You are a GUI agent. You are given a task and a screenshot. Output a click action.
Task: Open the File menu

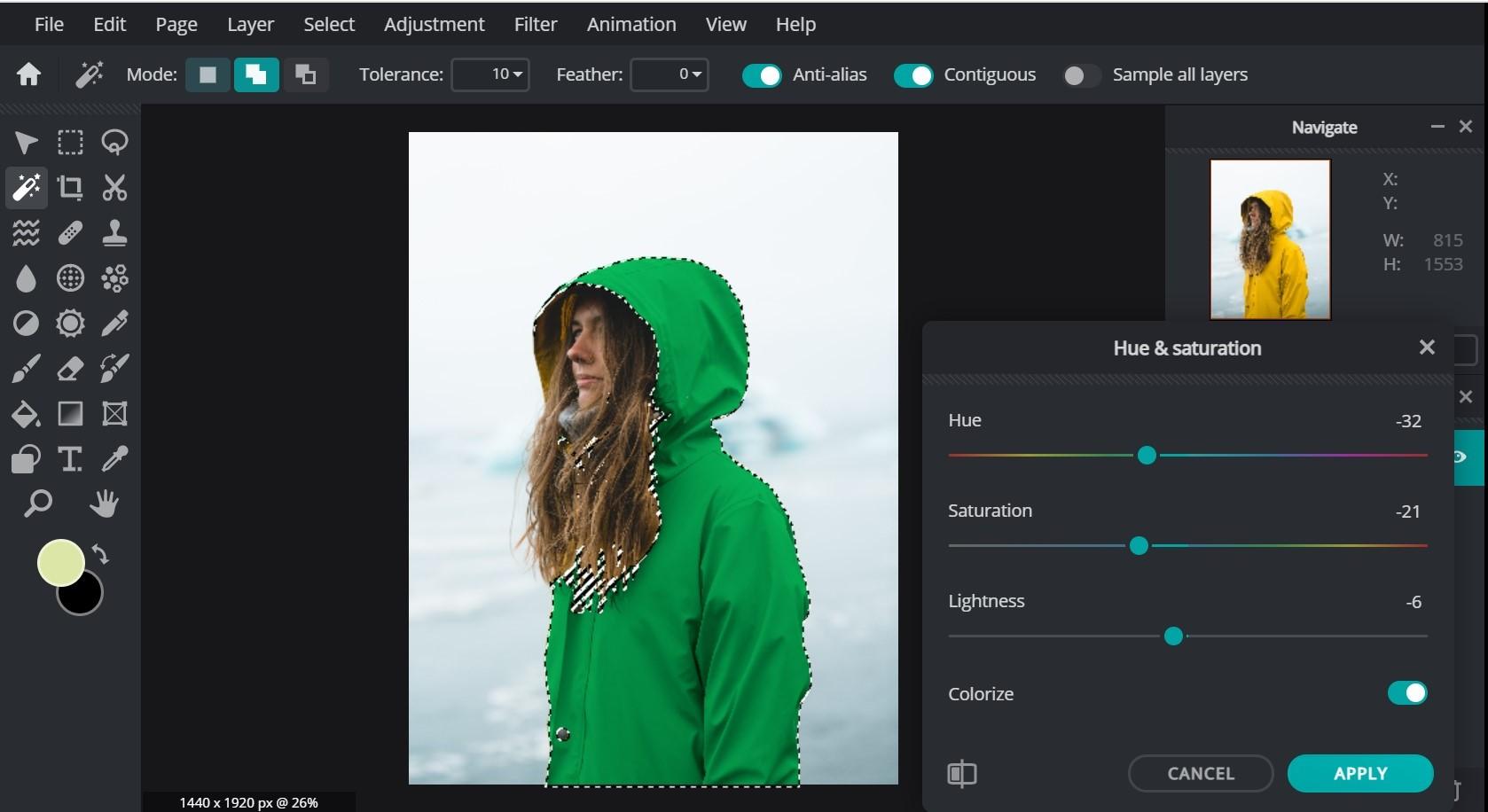coord(49,24)
